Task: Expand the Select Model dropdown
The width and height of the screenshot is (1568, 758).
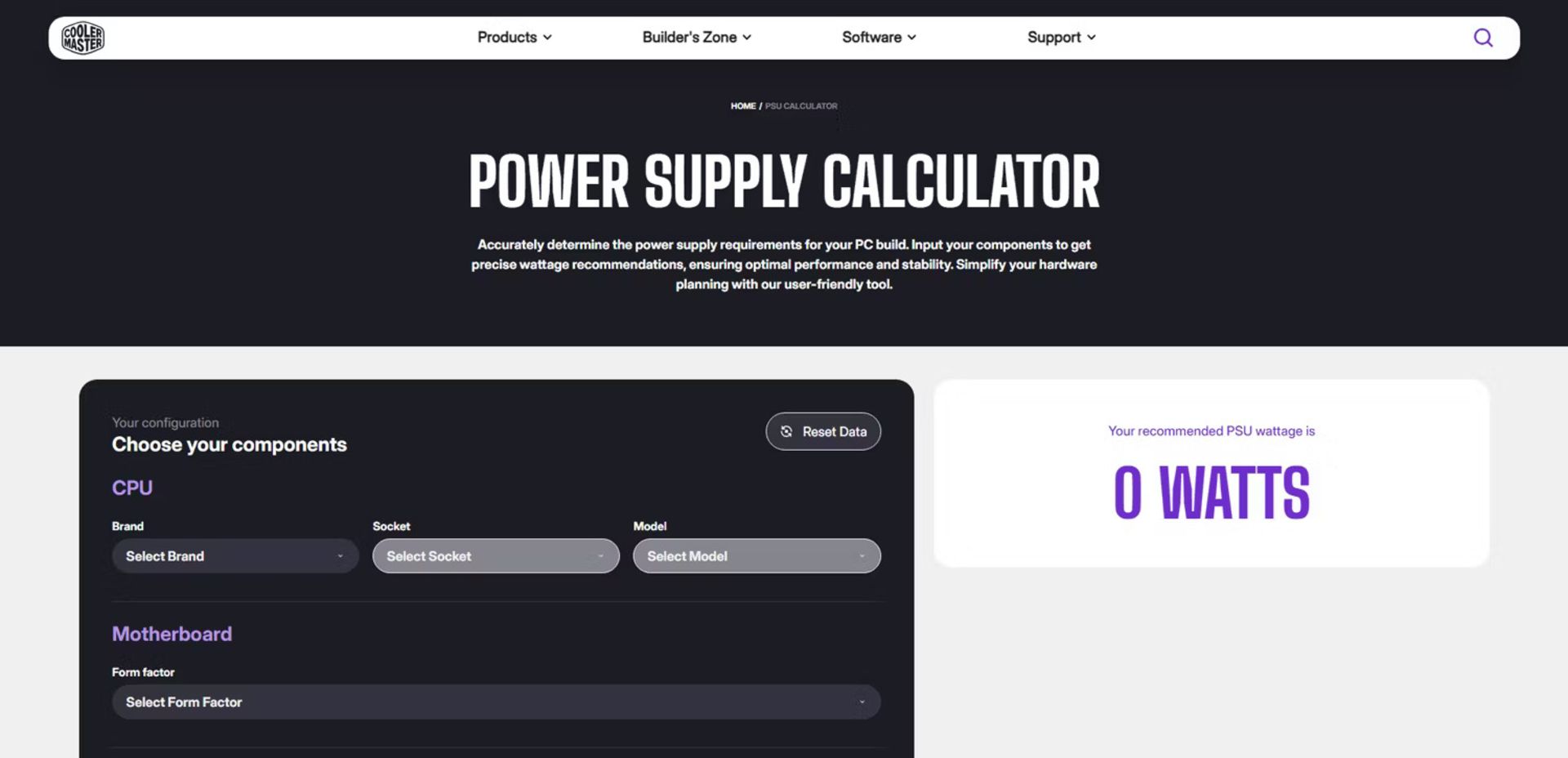Action: coord(756,556)
